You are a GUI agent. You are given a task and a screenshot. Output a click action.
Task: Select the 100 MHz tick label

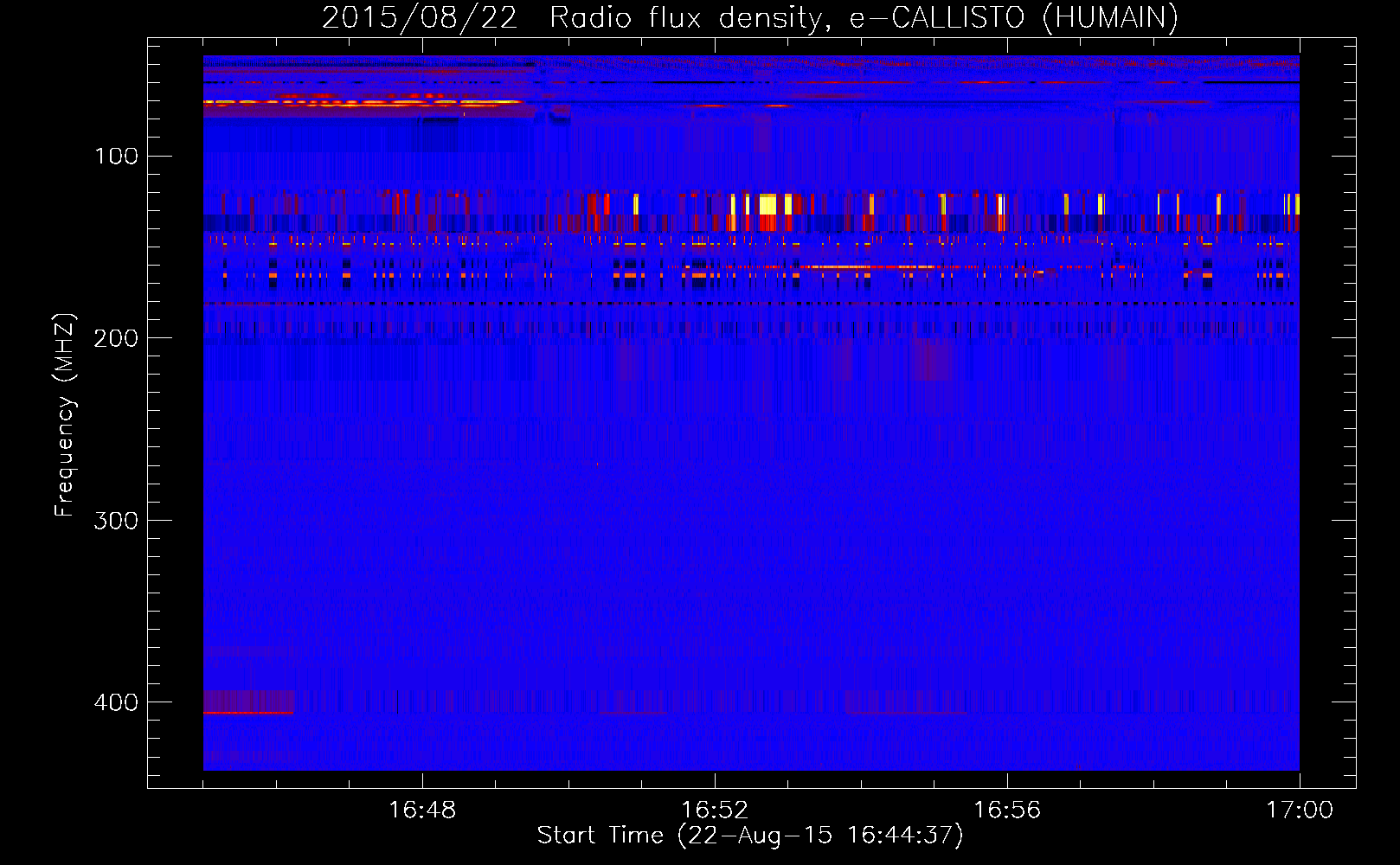pyautogui.click(x=117, y=157)
